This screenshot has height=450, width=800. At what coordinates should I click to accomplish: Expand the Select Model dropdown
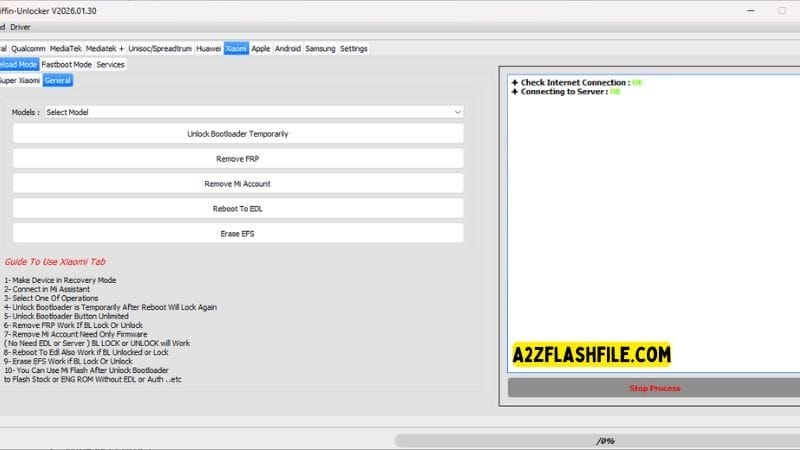pos(254,112)
